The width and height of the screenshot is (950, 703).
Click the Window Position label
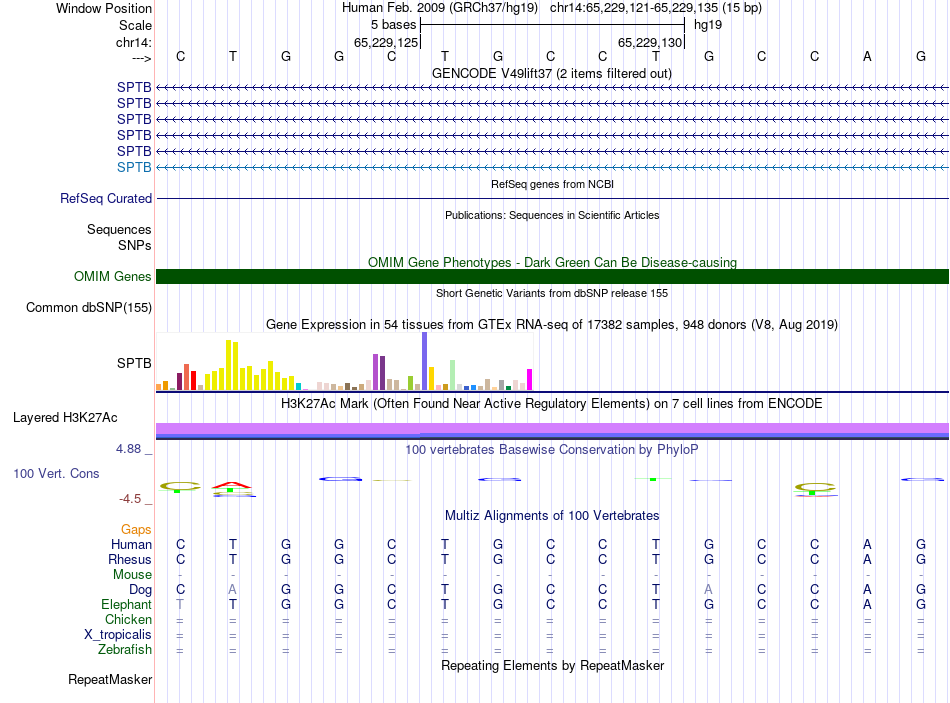[104, 8]
